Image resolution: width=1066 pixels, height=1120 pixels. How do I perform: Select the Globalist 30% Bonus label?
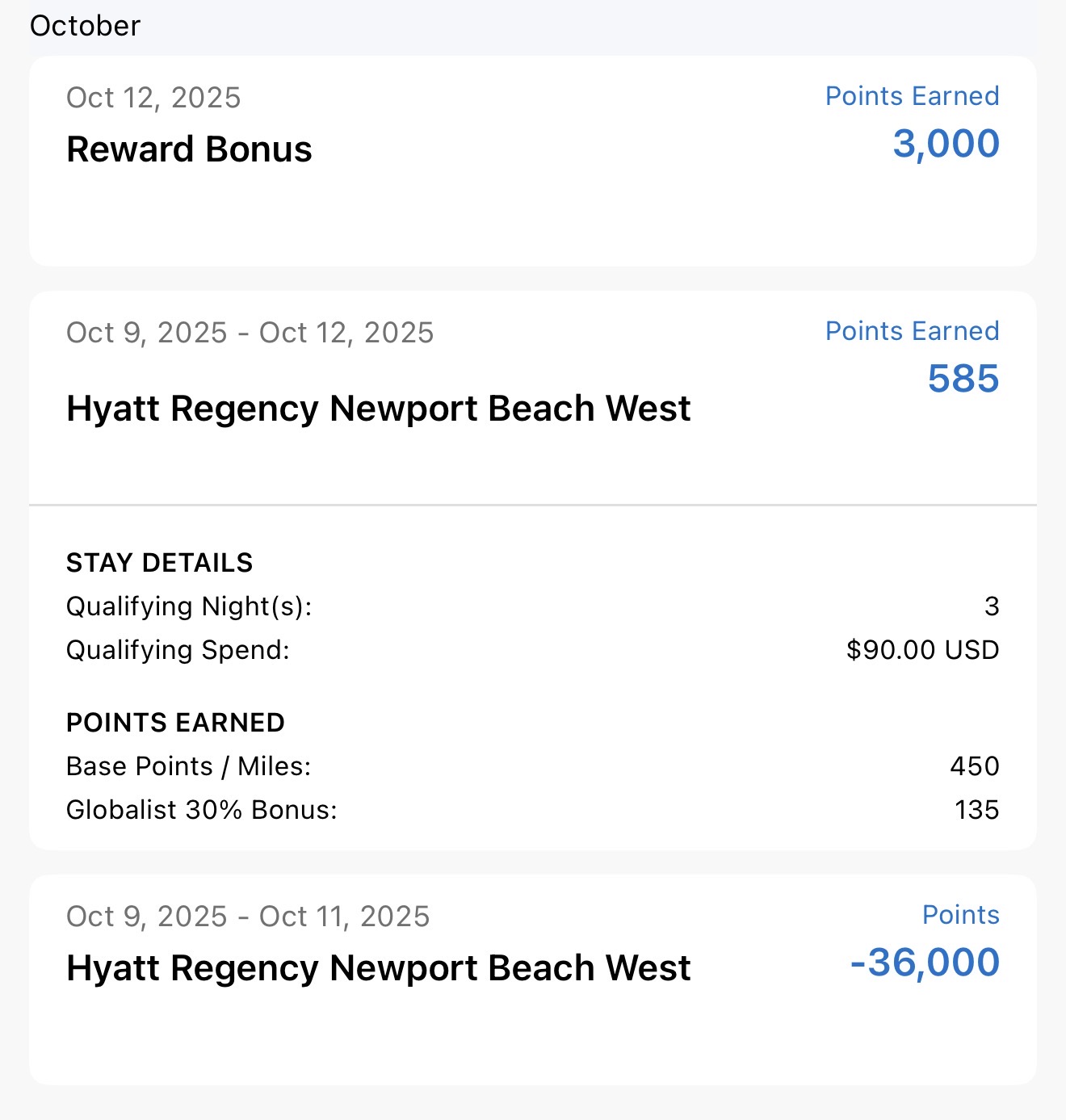[201, 810]
